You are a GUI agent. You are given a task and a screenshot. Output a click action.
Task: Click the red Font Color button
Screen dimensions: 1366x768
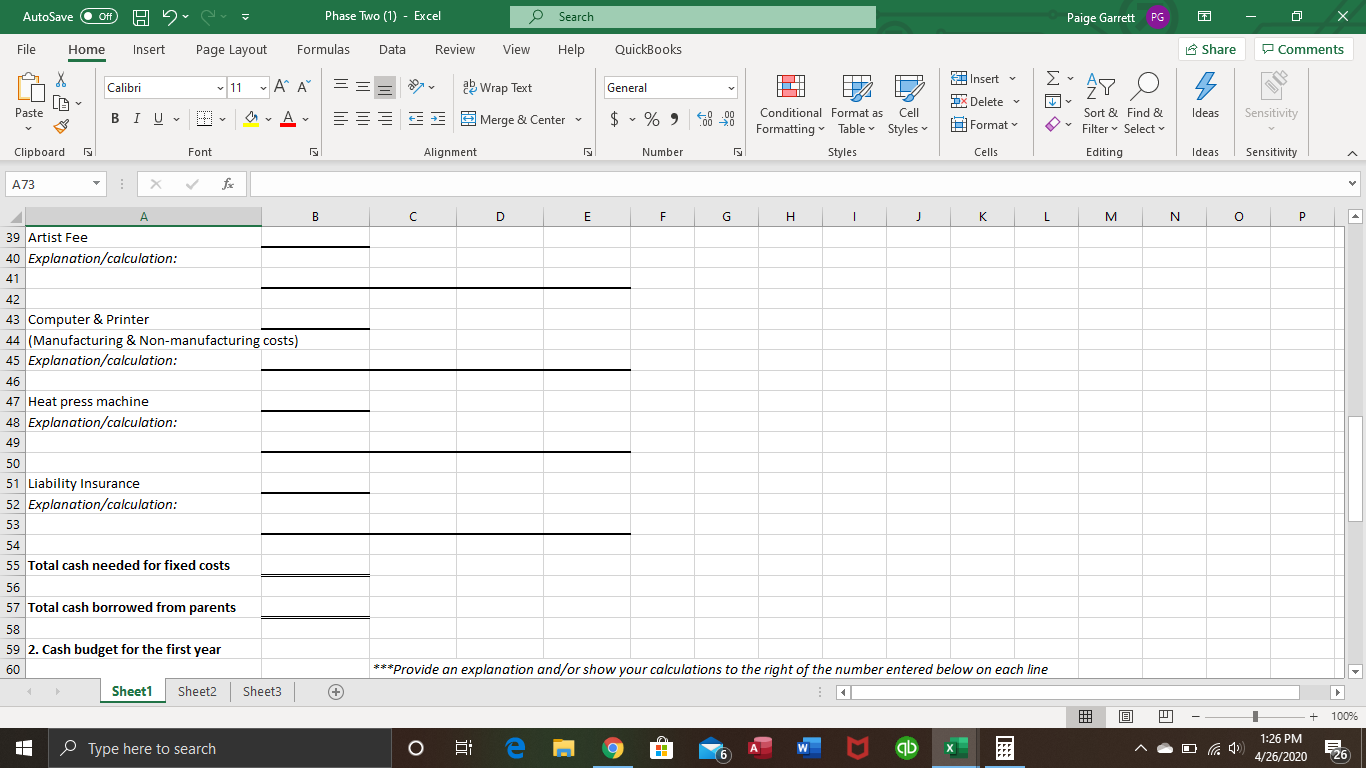coord(288,119)
